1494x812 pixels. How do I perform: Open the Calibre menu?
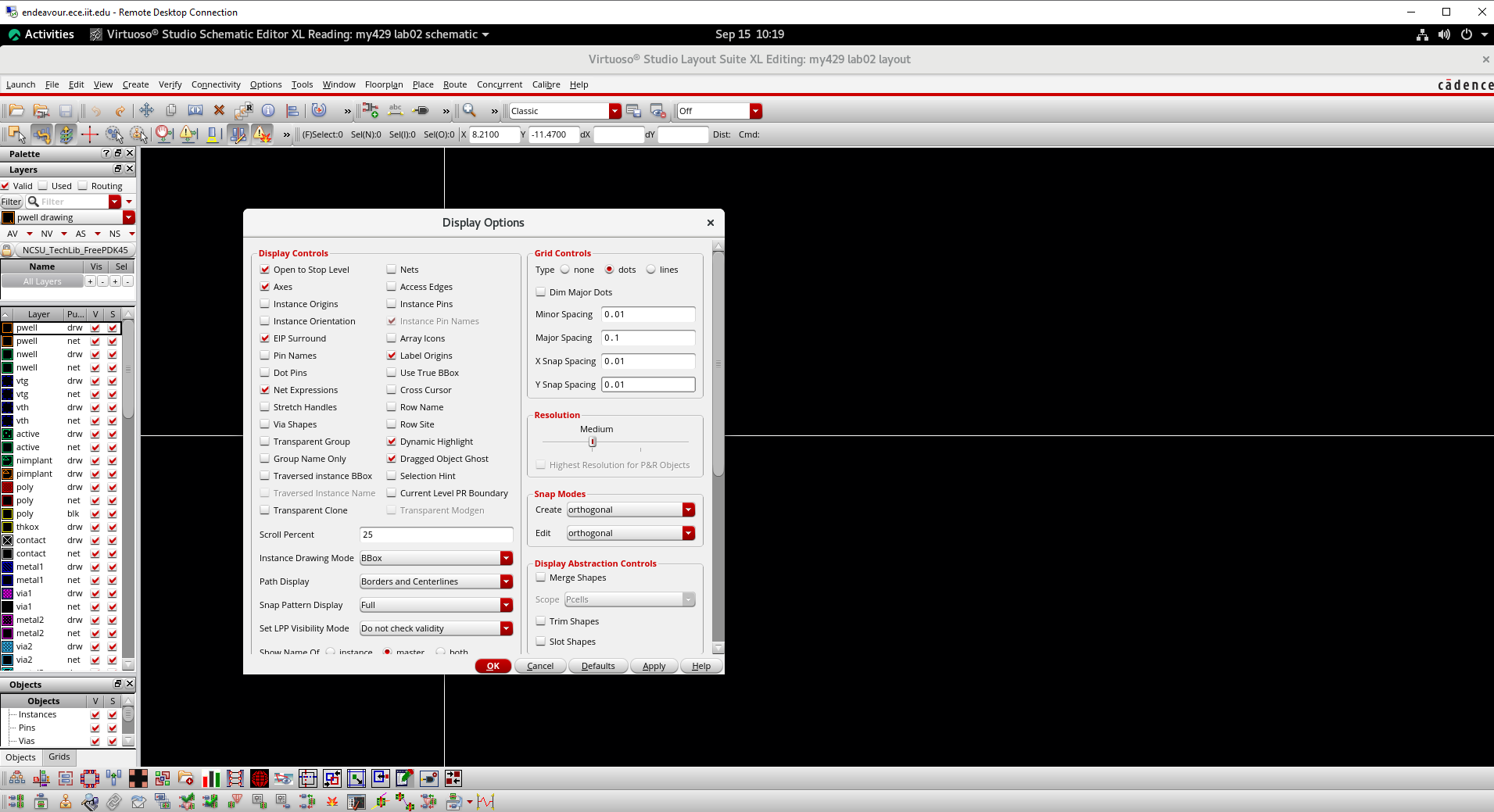tap(546, 84)
